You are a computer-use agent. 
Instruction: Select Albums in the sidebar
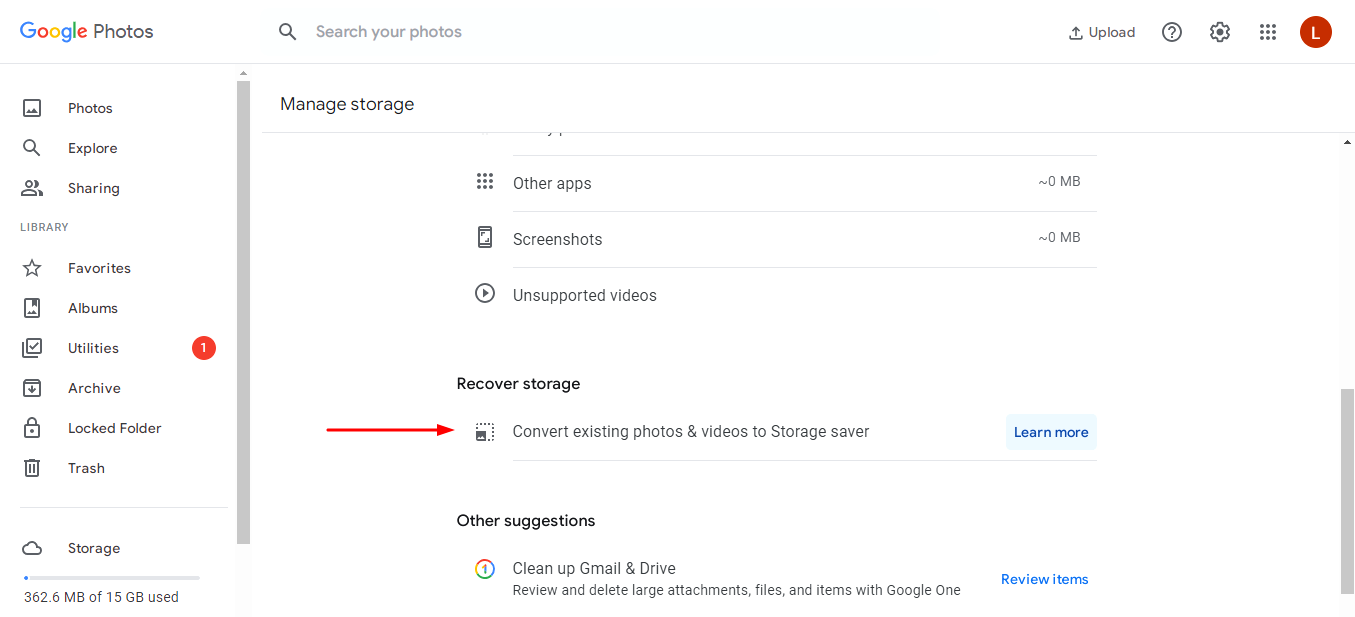click(x=31, y=307)
